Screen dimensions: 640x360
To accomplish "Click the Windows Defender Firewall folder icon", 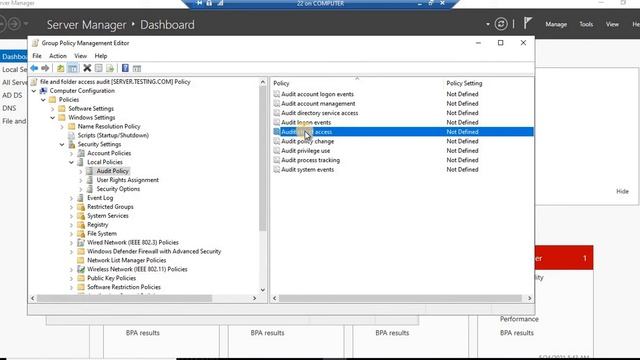I will (81, 251).
